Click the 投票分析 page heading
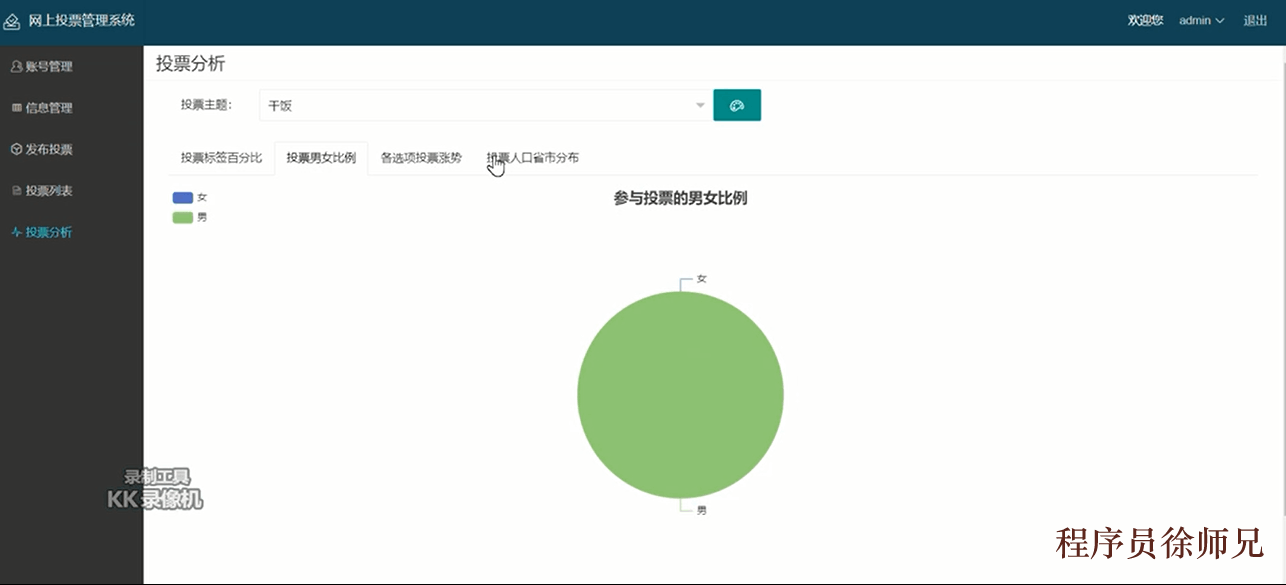Viewport: 1286px width, 585px height. 191,64
